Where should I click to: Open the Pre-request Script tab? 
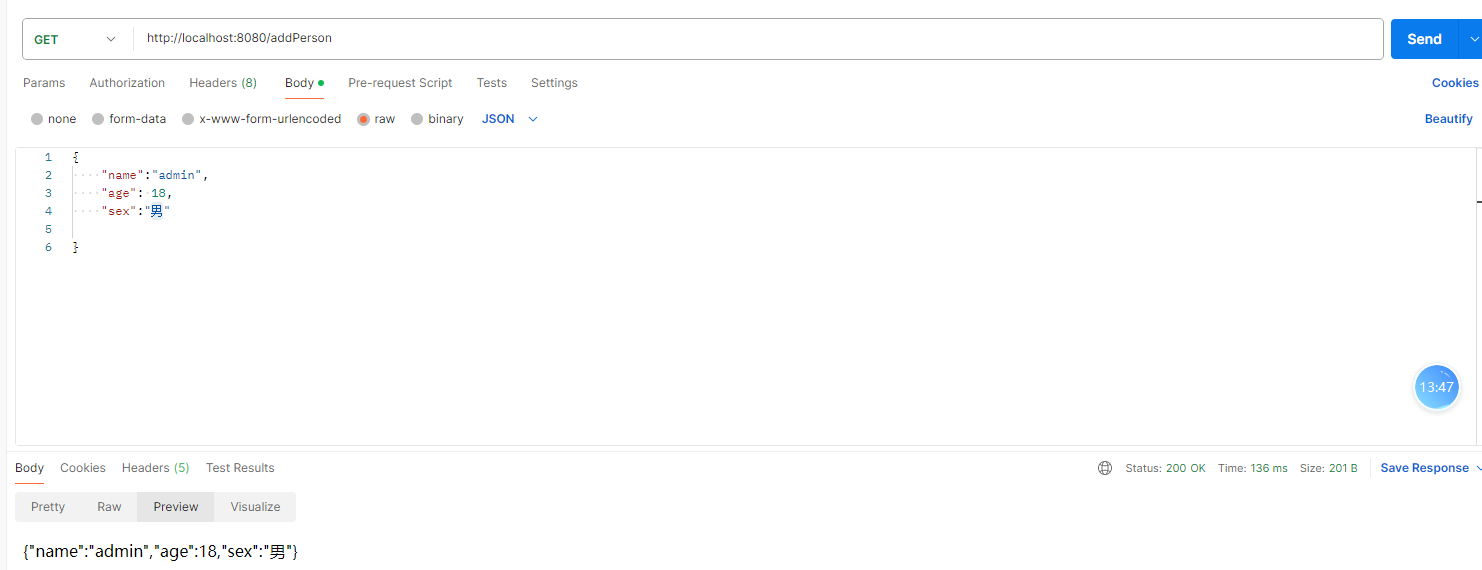pos(400,83)
